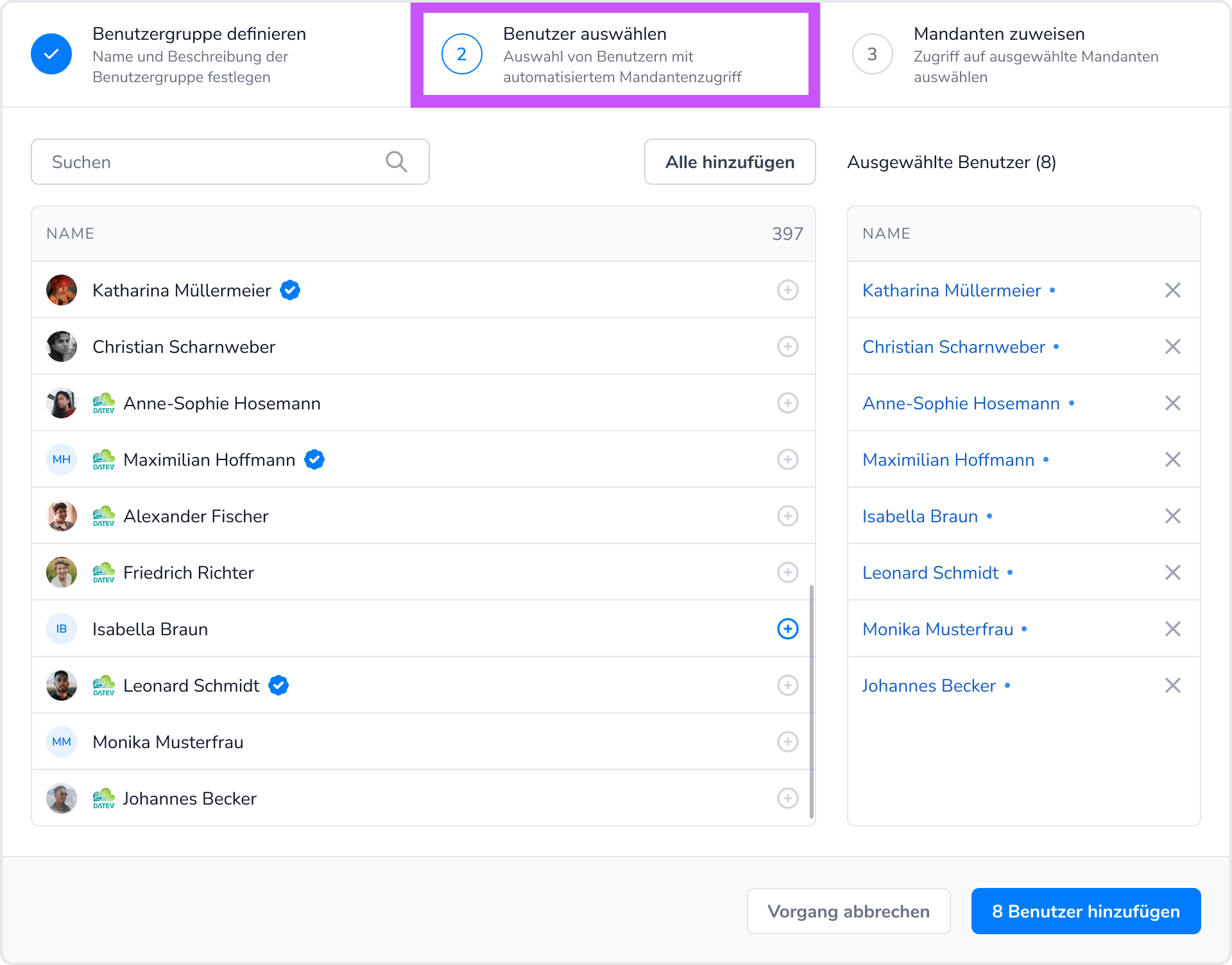
Task: Click the plus icon next to Katharina Müllermeier
Action: 787,290
